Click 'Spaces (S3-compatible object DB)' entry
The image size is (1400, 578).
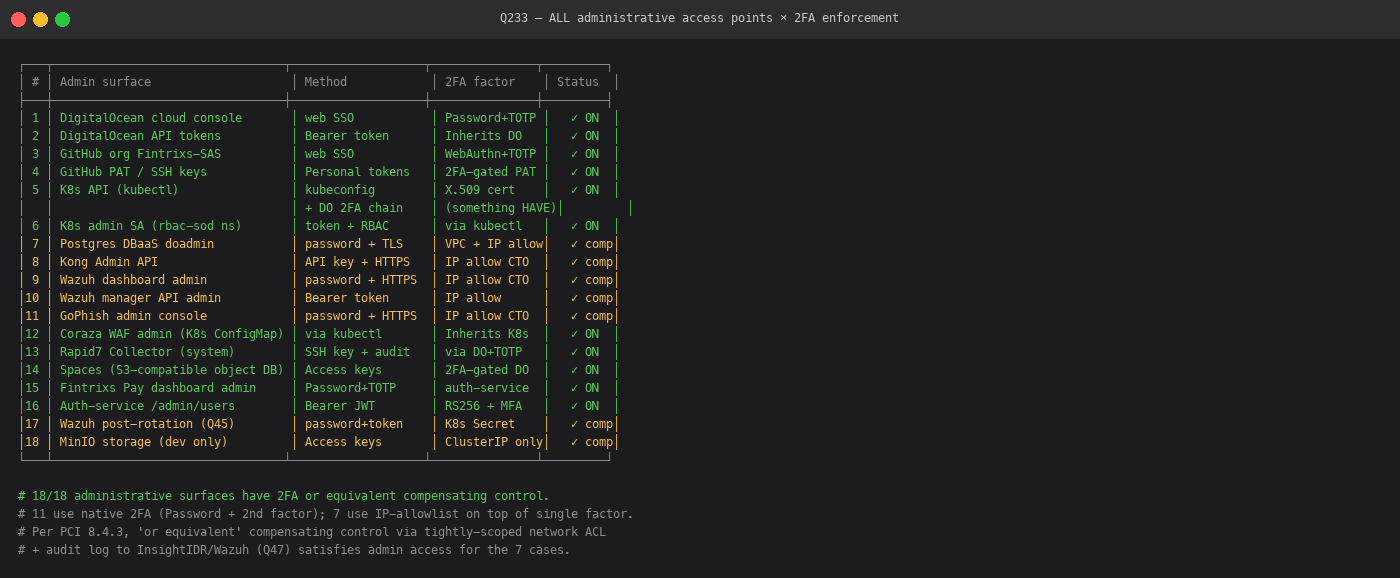click(x=172, y=370)
